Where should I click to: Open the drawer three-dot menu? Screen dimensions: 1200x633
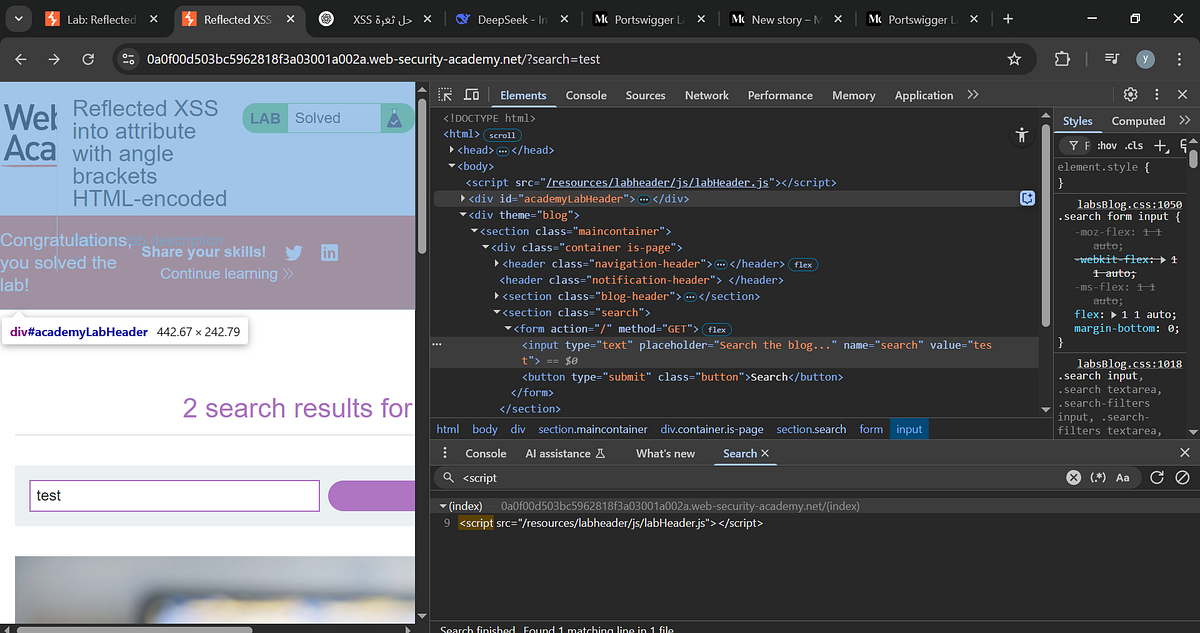click(445, 453)
